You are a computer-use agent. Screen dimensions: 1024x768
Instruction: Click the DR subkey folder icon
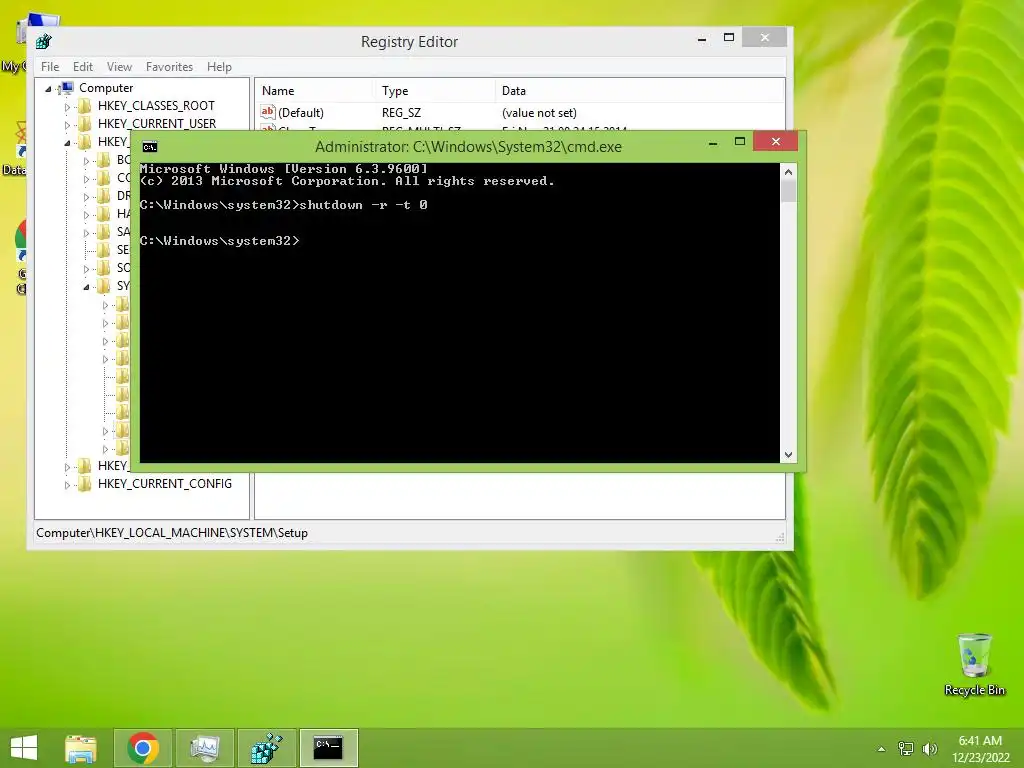pyautogui.click(x=104, y=195)
